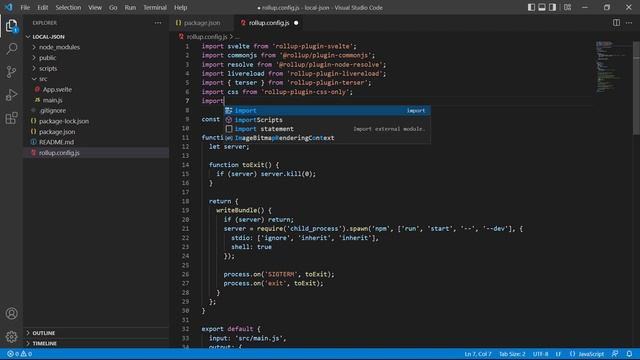The width and height of the screenshot is (640, 360).
Task: Click line 12 'let server;' code
Action: coord(229,147)
